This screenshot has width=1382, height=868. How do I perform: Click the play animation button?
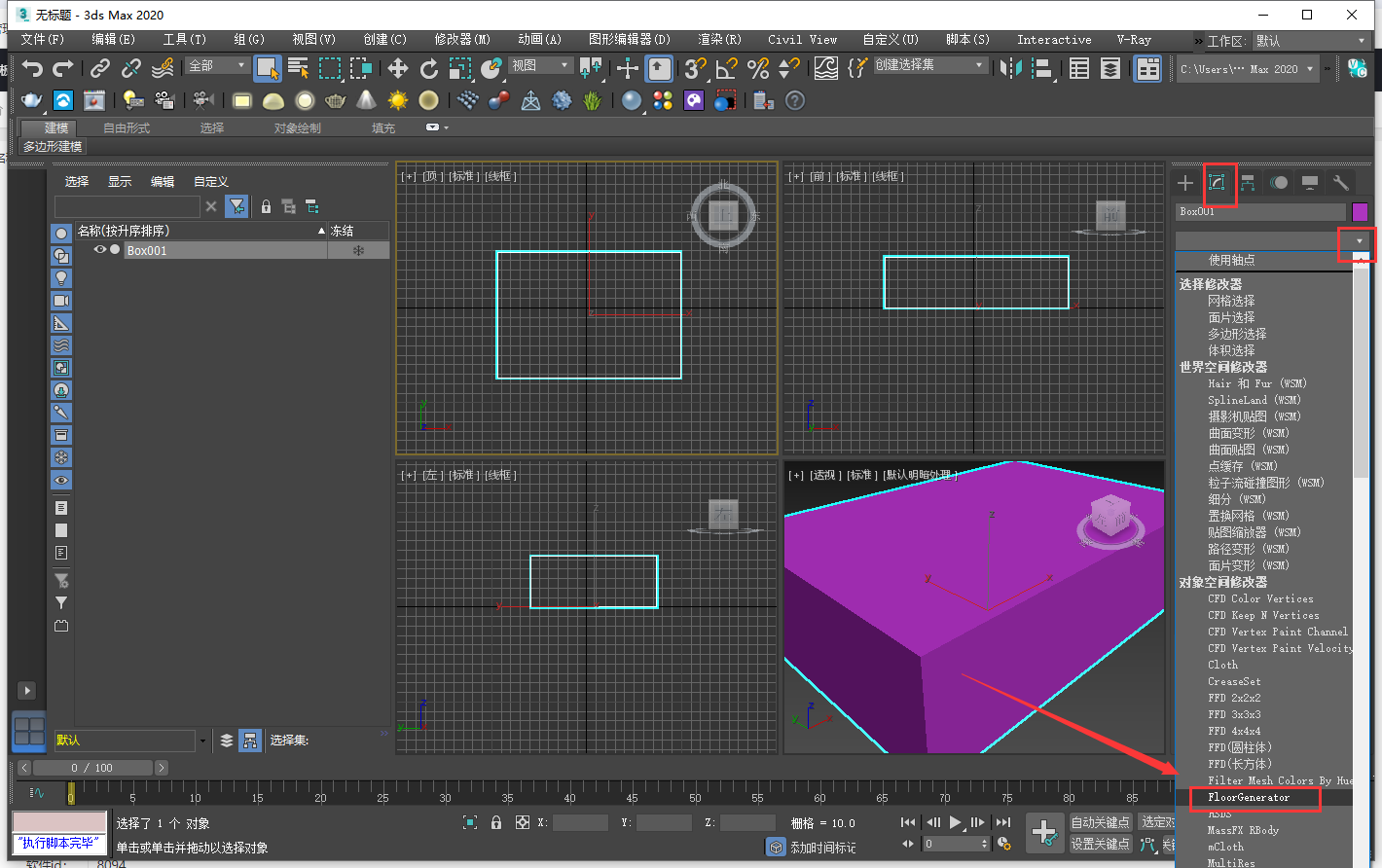point(955,823)
